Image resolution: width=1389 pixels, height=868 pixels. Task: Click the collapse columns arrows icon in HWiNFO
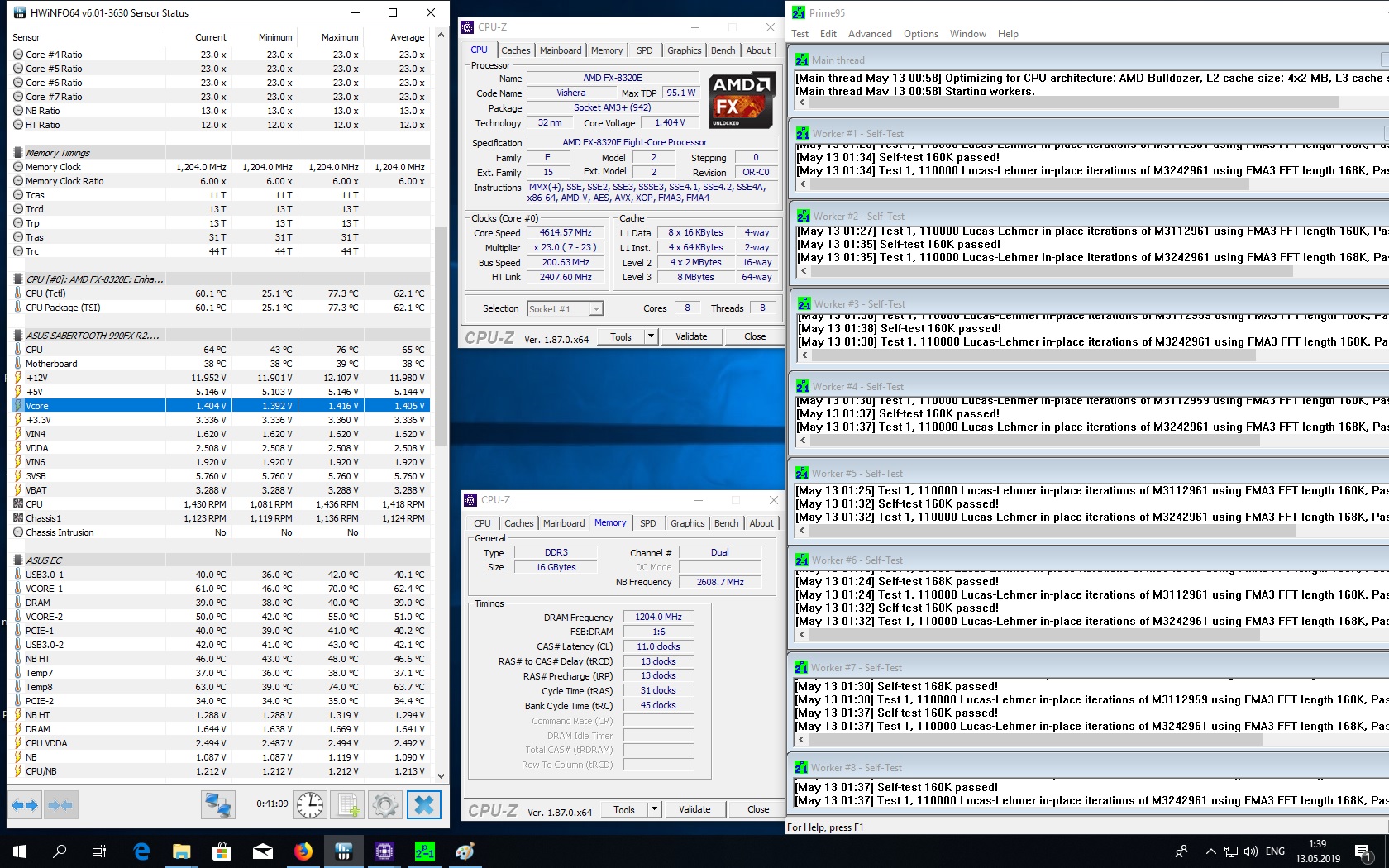tap(60, 804)
